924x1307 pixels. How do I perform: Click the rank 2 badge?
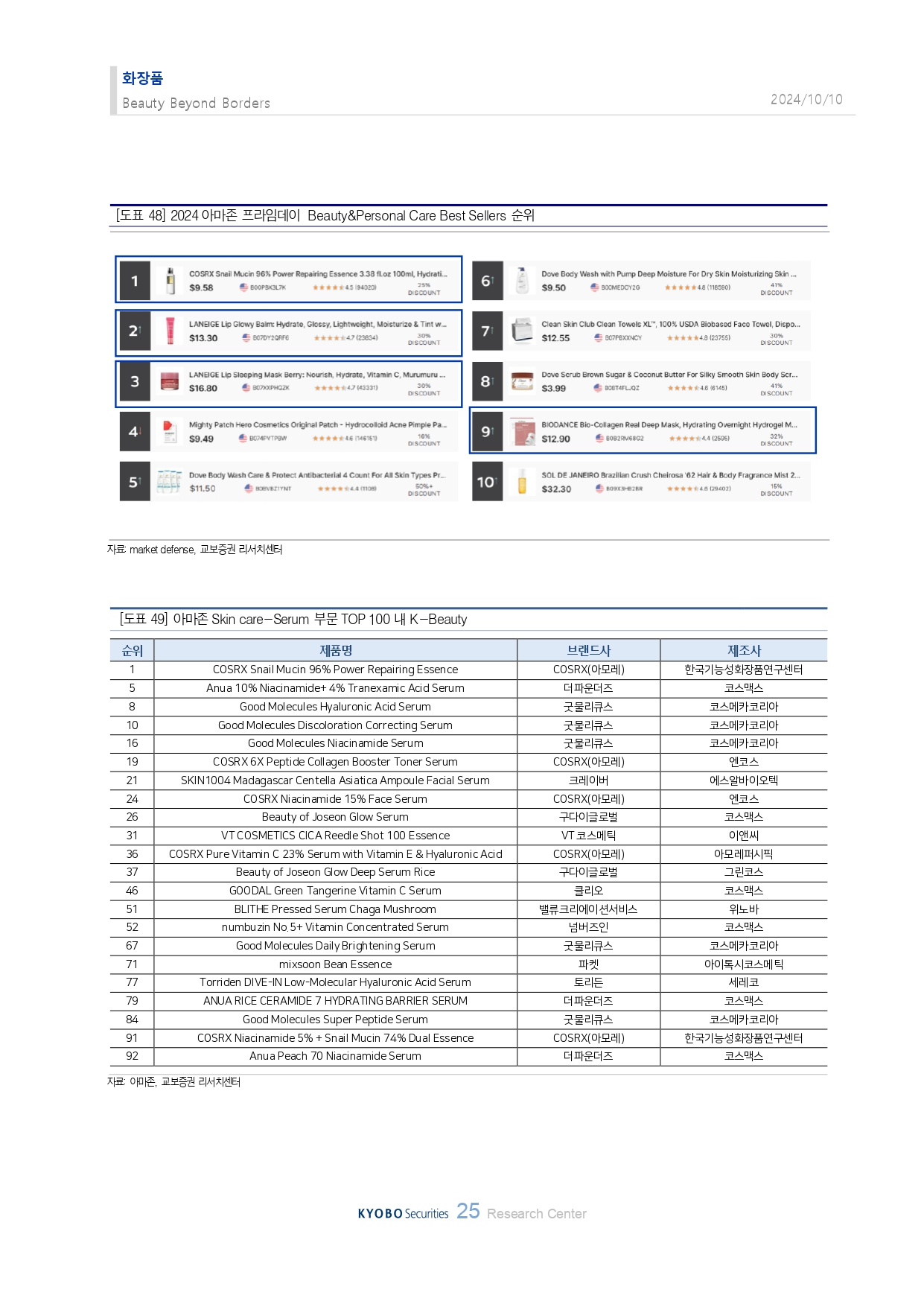(135, 331)
